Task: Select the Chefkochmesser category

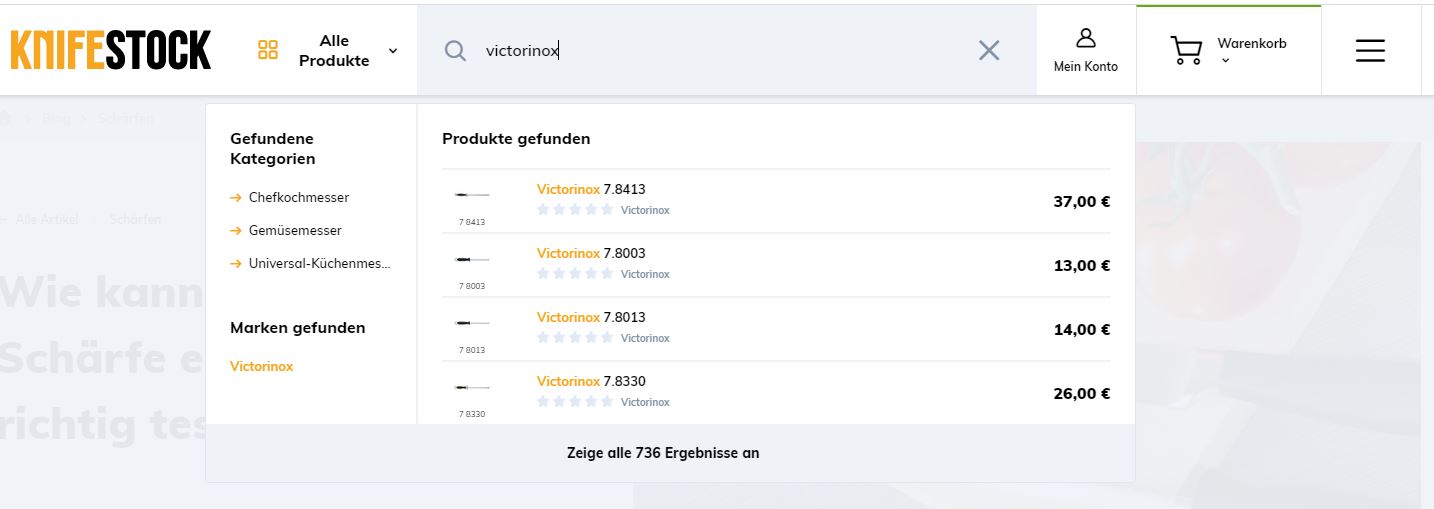Action: 299,198
